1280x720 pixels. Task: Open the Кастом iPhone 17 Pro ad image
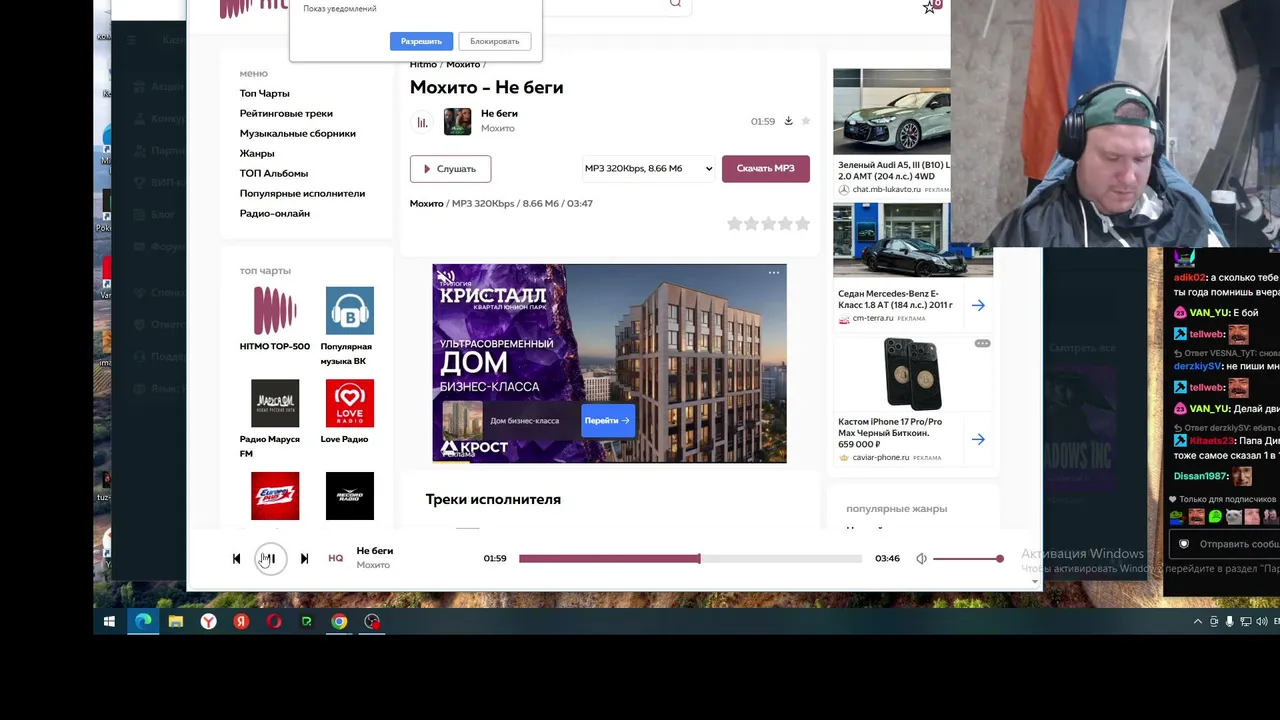pyautogui.click(x=912, y=374)
